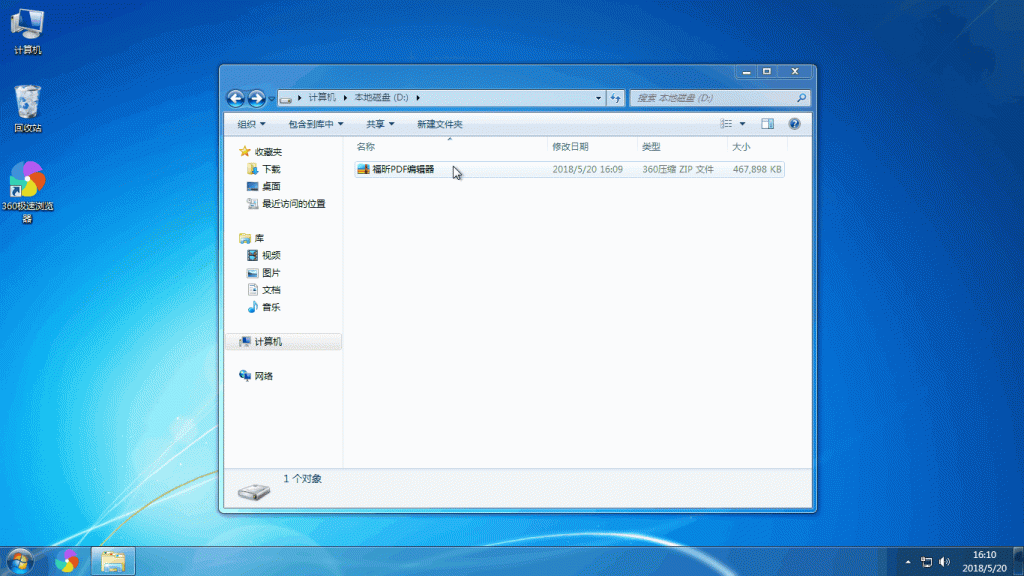Toggle the preview pane
This screenshot has width=1024, height=576.
click(767, 124)
